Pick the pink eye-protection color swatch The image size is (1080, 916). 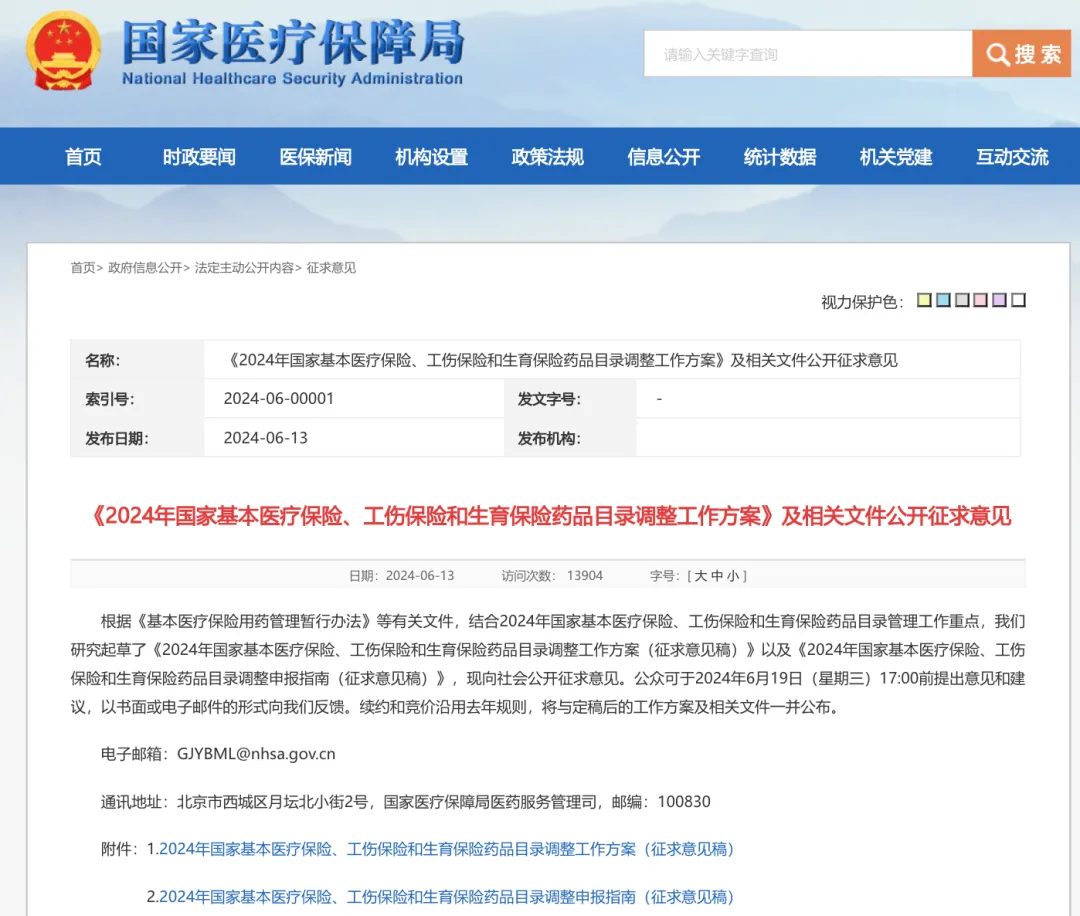click(x=980, y=300)
